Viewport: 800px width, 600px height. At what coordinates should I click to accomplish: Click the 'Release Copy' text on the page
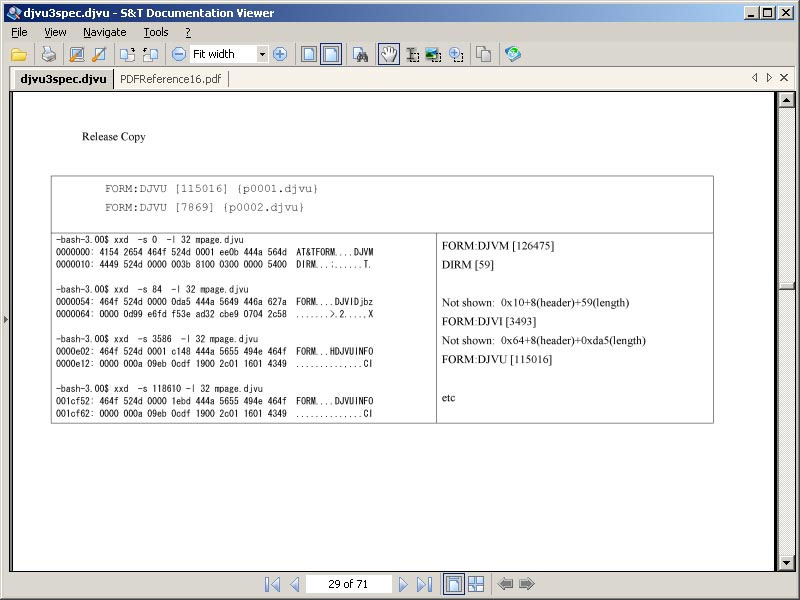(114, 137)
